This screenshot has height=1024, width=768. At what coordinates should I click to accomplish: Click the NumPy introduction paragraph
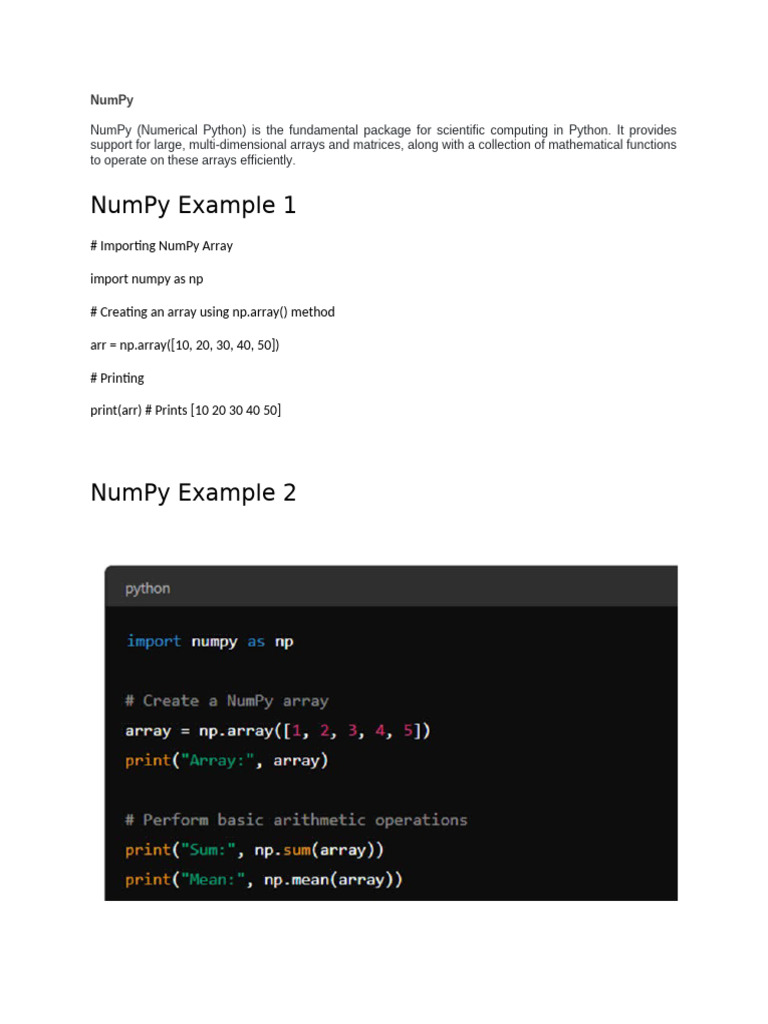[383, 145]
